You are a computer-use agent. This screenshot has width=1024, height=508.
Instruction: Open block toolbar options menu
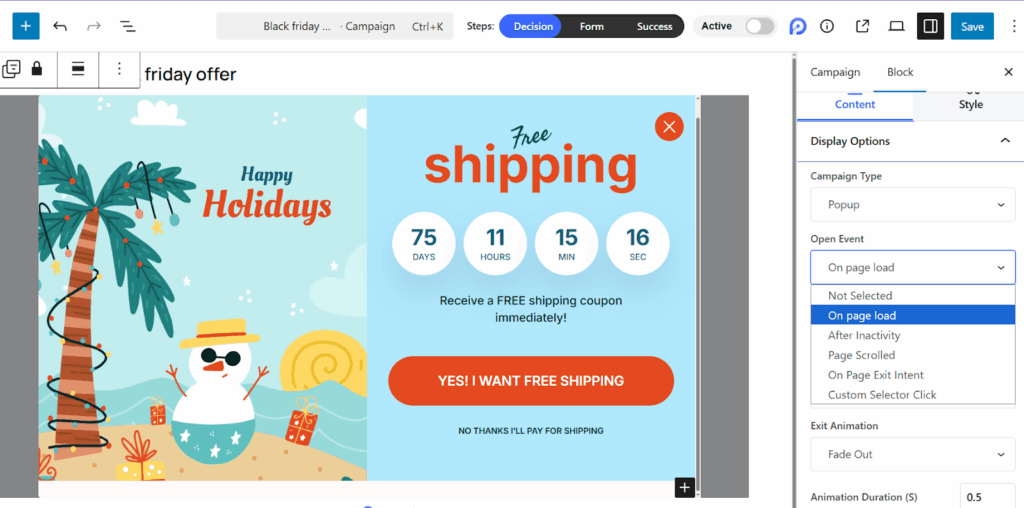(x=119, y=69)
